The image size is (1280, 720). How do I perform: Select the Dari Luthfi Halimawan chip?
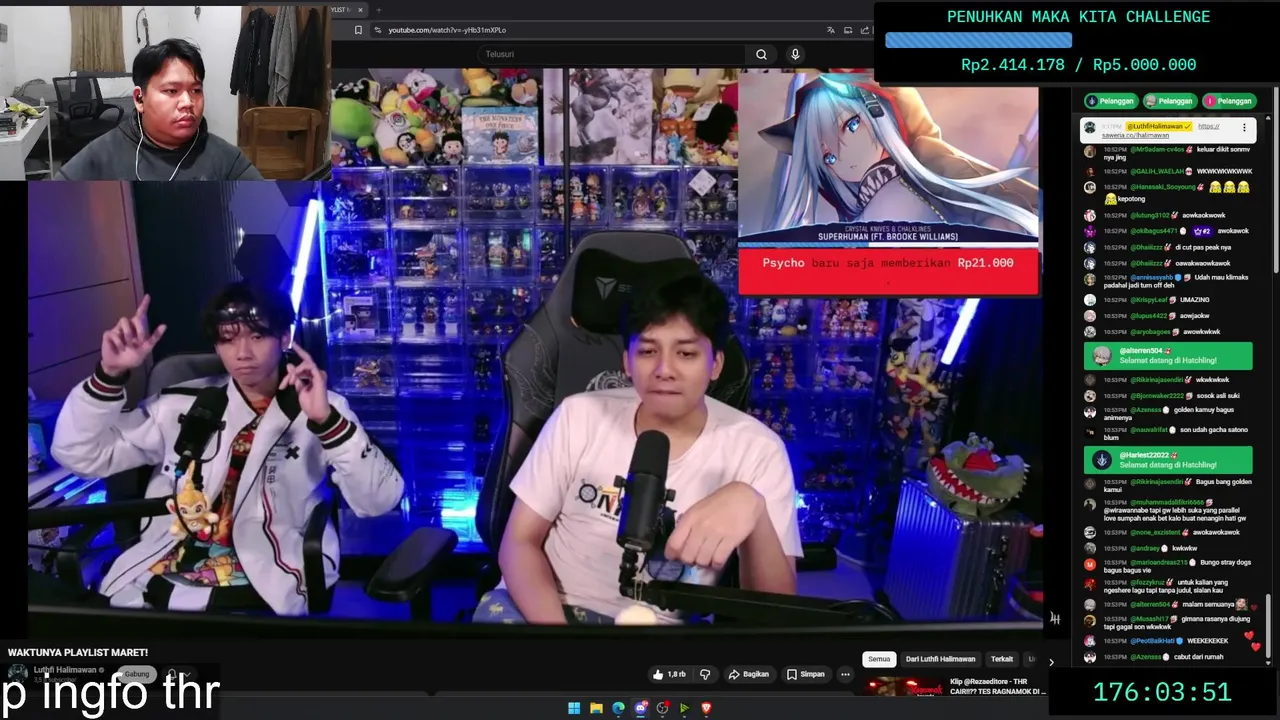[940, 659]
